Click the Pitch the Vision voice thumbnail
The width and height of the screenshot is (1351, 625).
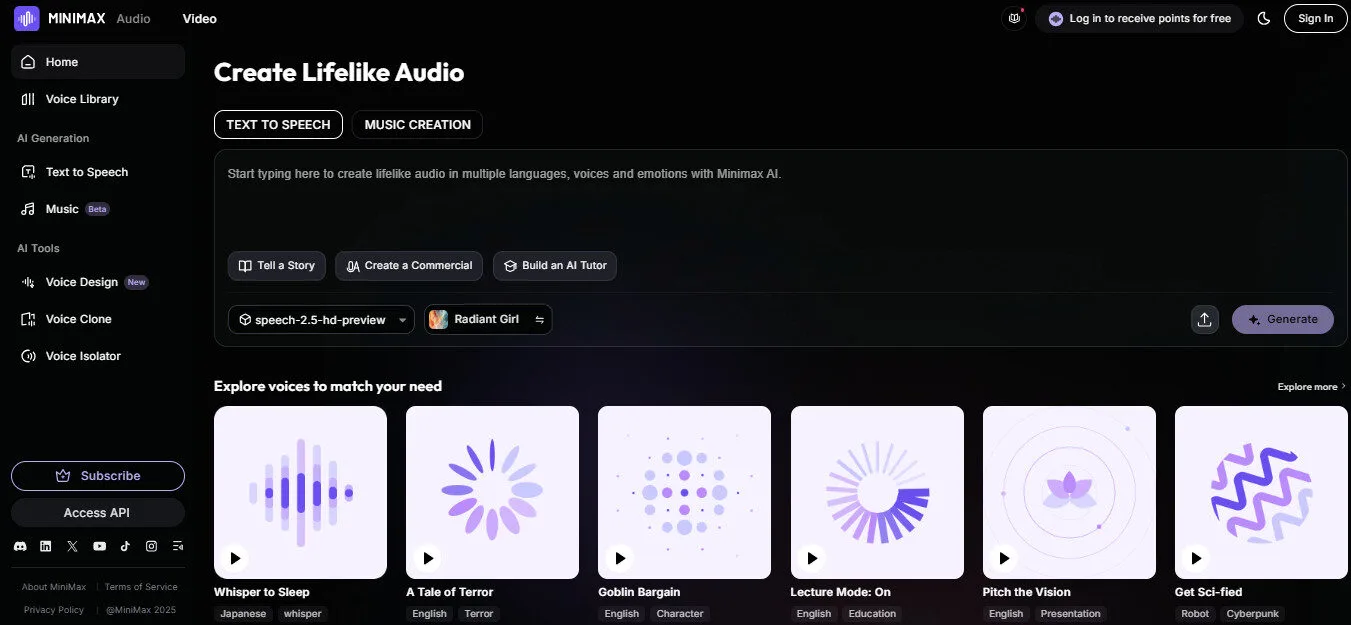[x=1069, y=490]
